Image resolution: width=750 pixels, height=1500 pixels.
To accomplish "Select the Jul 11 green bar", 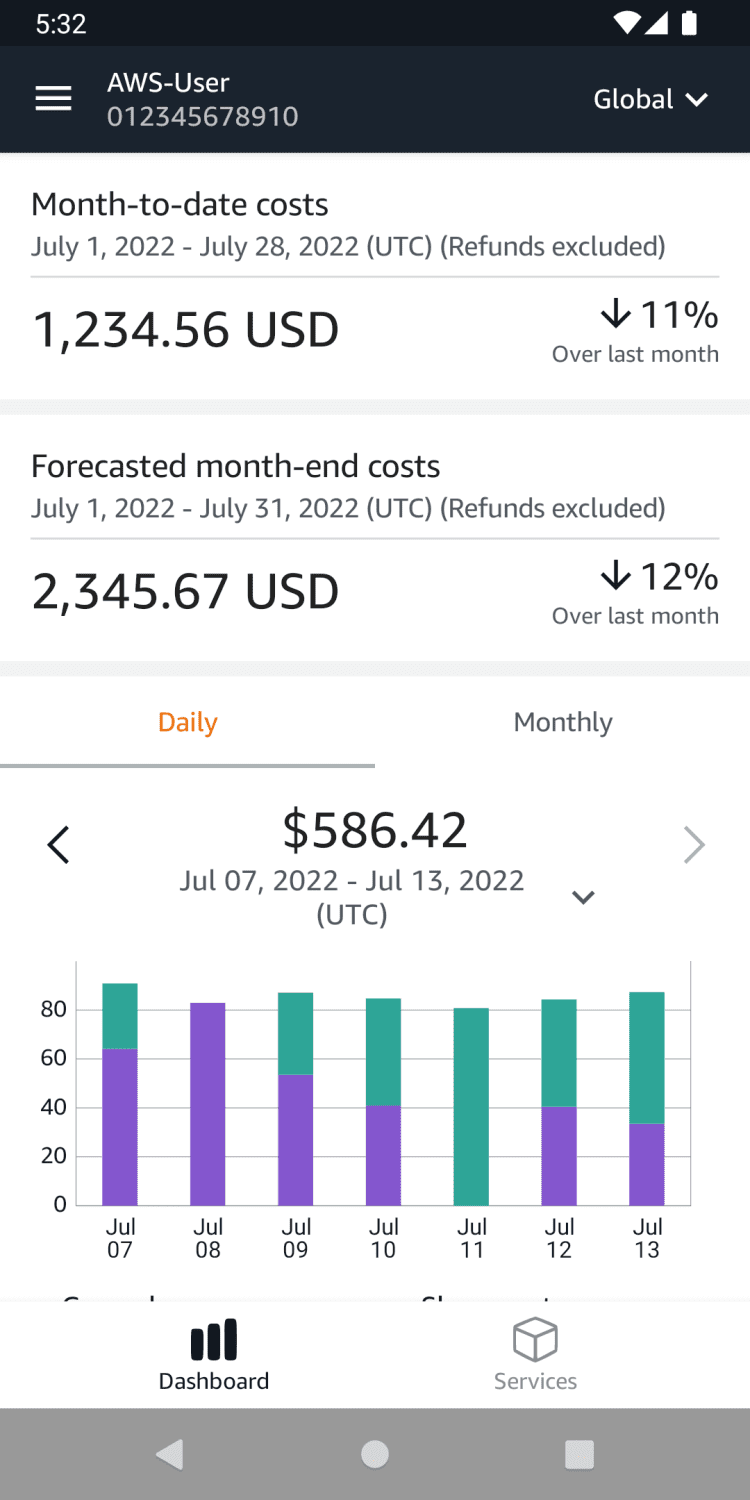I will (471, 1106).
